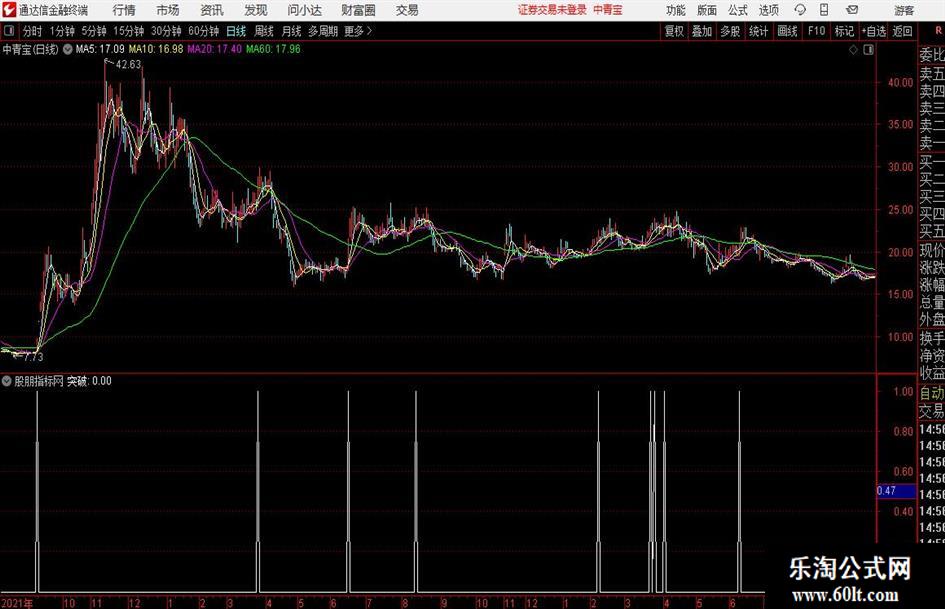Open the 问小达 menu

pyautogui.click(x=304, y=10)
